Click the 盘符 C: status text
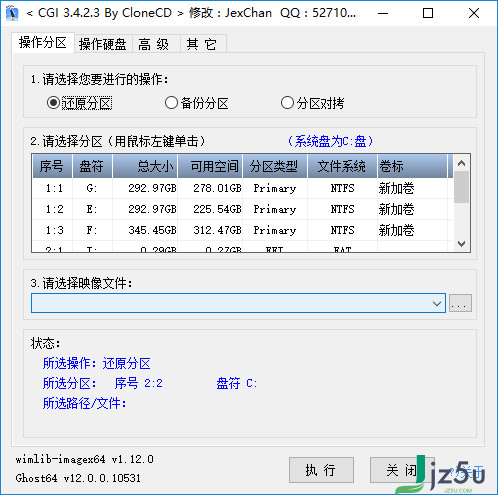The image size is (498, 495). pyautogui.click(x=237, y=383)
